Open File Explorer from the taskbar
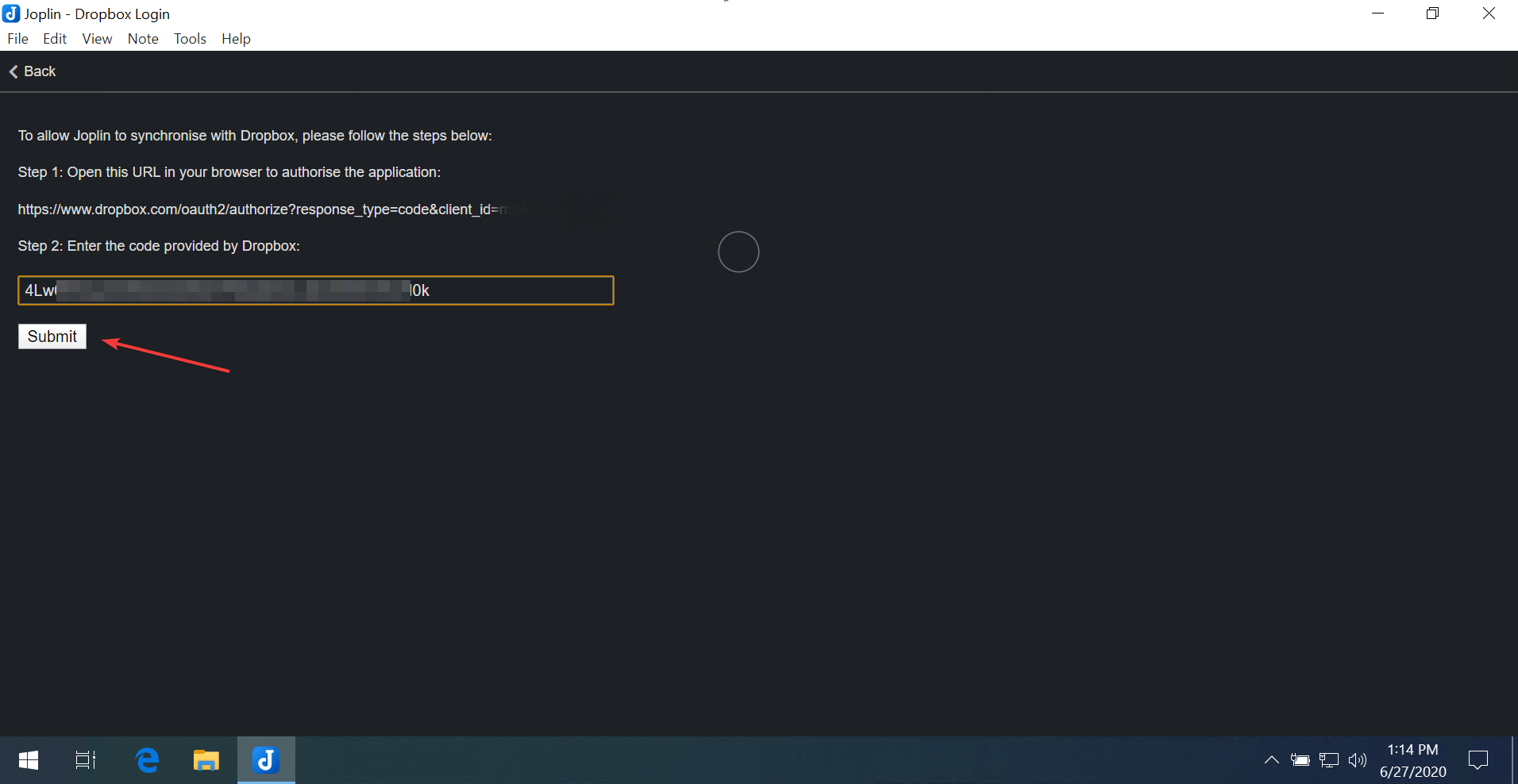1518x784 pixels. coord(206,759)
